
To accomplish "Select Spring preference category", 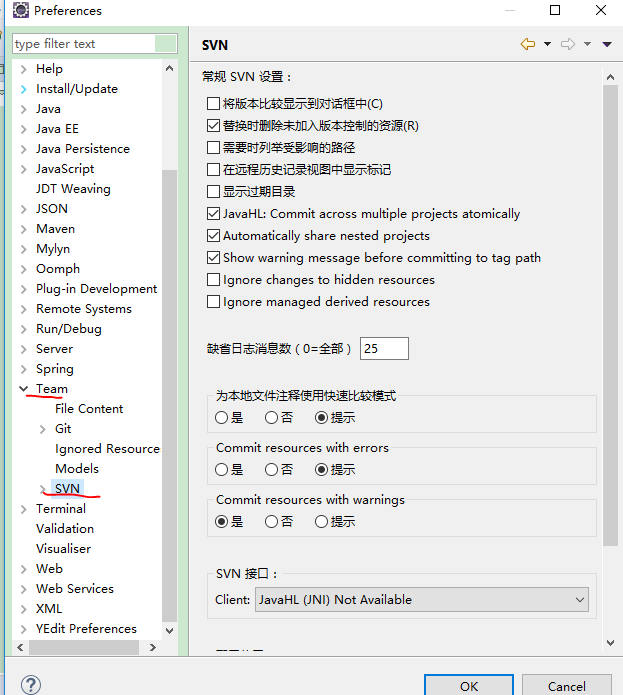I will (x=55, y=369).
